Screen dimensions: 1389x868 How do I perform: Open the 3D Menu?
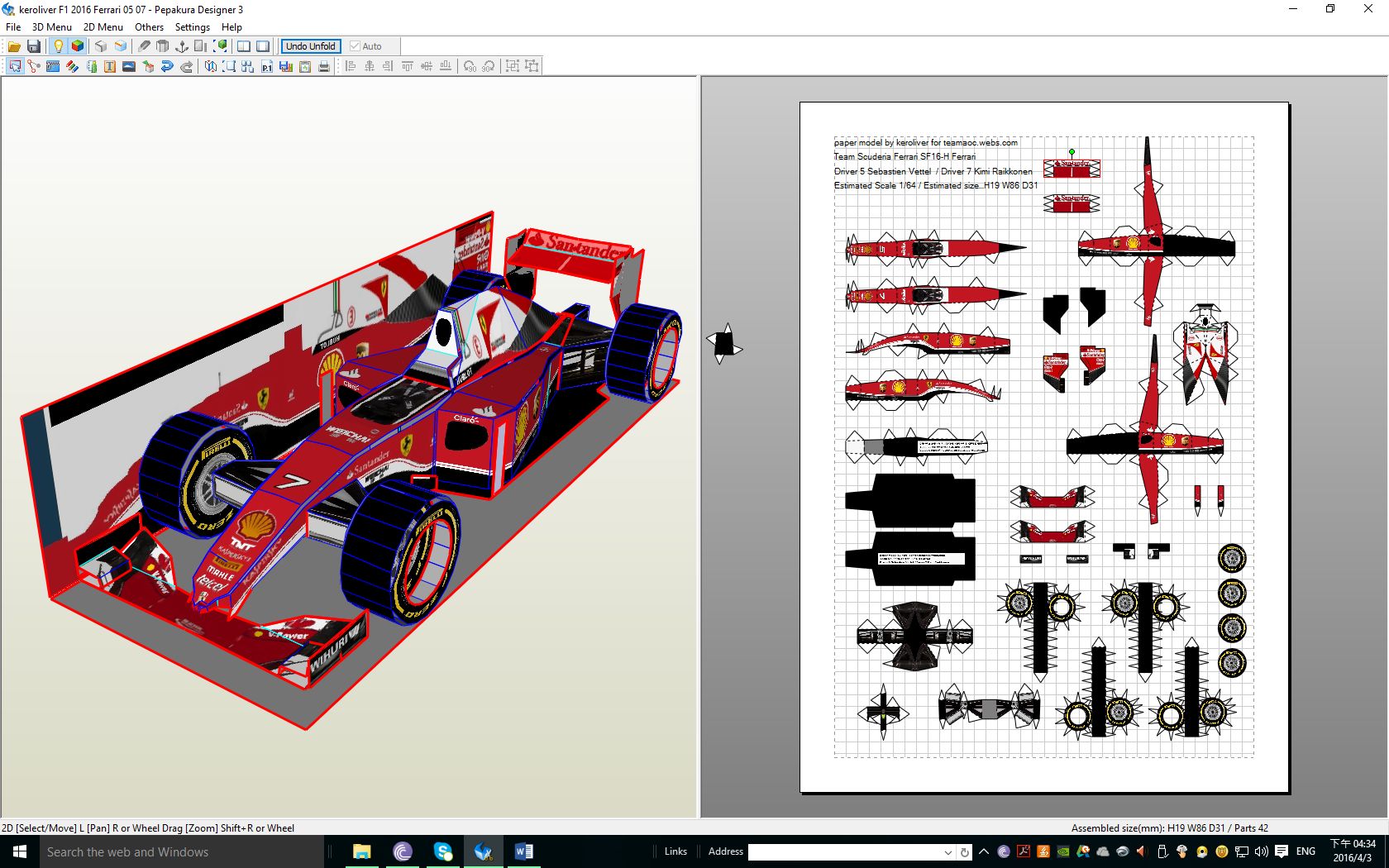tap(51, 26)
